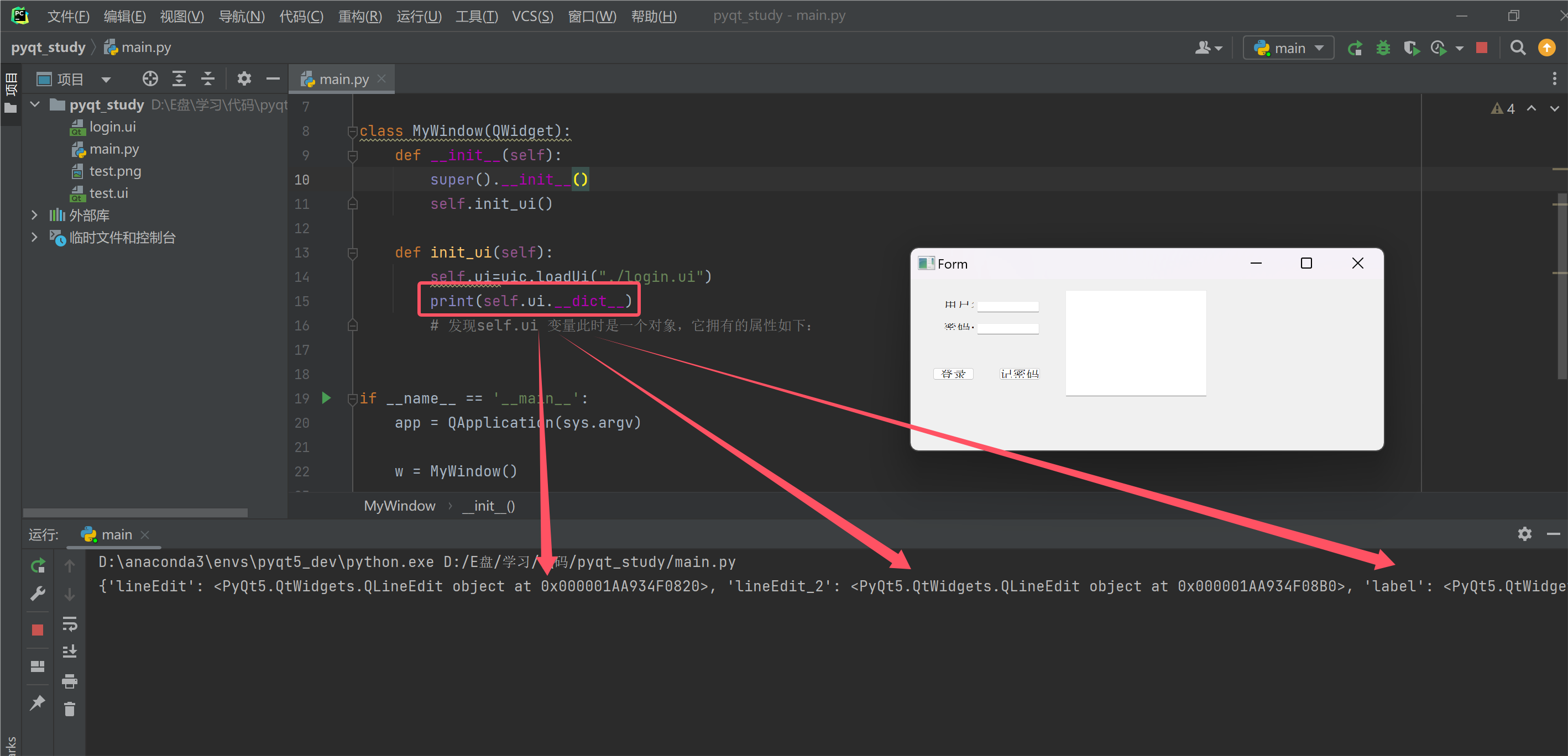Stop the running process in top toolbar

(x=1482, y=48)
